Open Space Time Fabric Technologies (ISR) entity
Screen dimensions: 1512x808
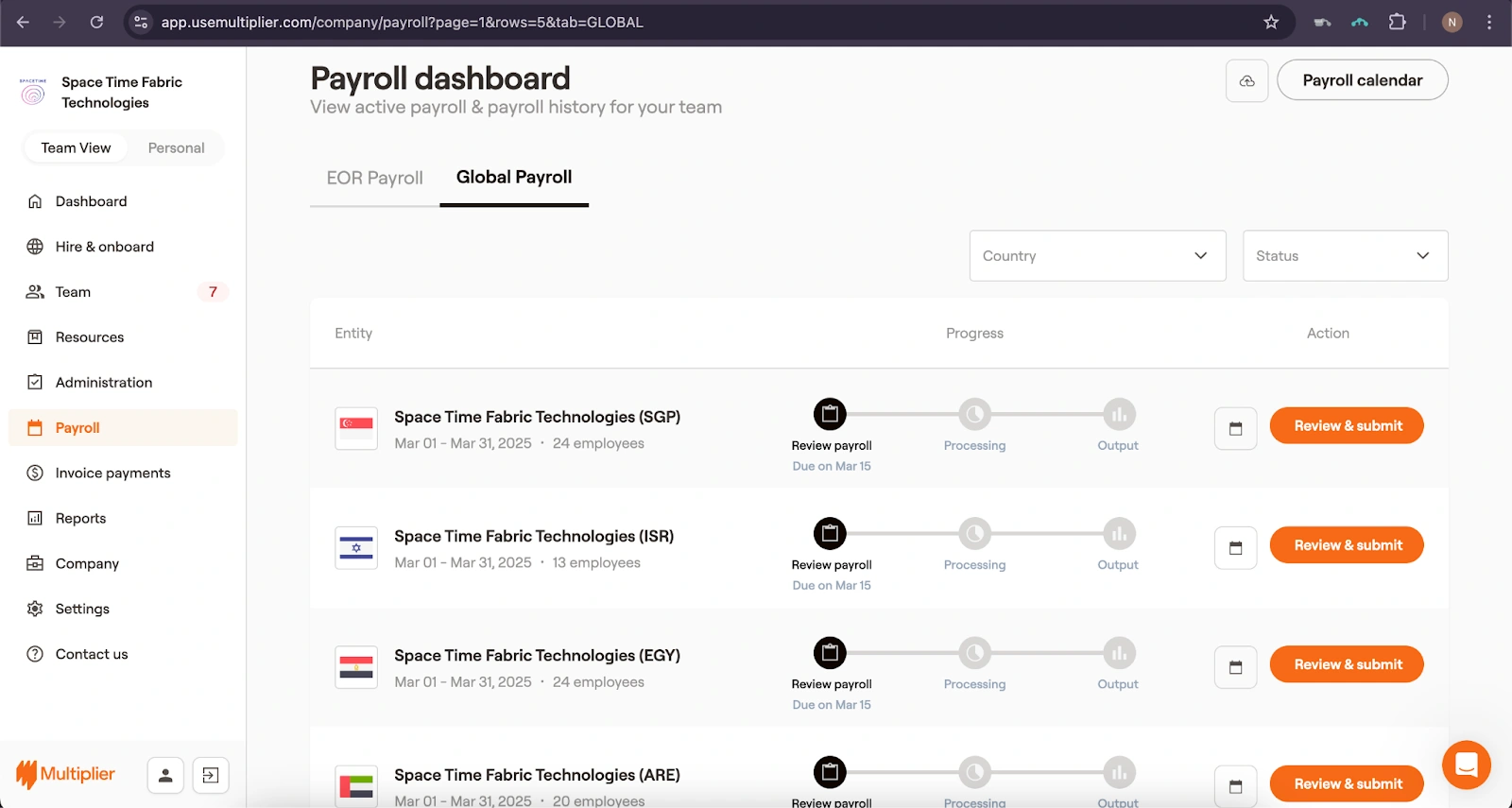[x=534, y=536]
